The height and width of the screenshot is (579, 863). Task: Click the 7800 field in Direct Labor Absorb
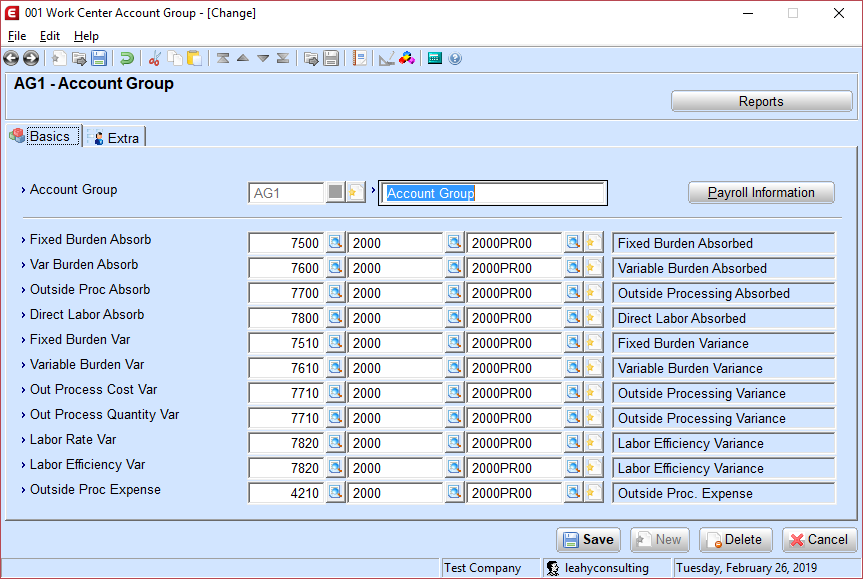286,318
